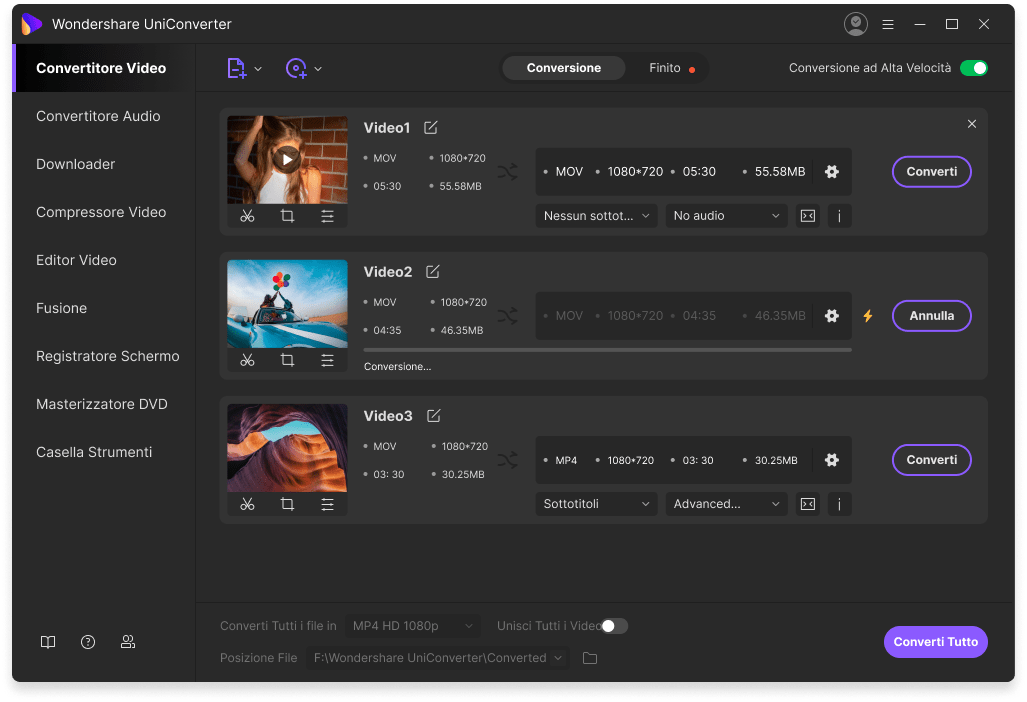Click the crop icon for Video1
The image size is (1027, 702).
click(287, 216)
